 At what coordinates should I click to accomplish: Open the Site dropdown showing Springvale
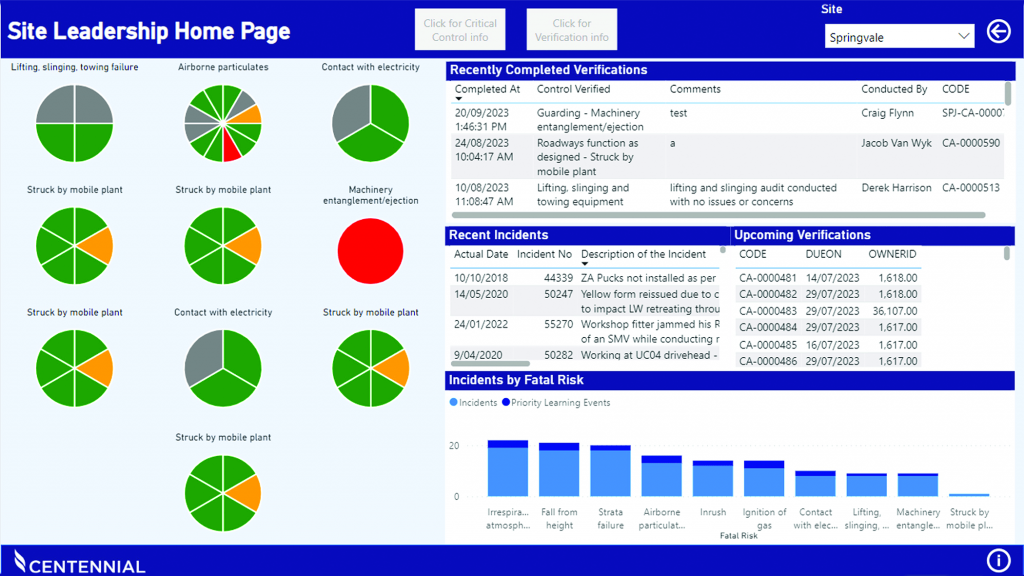(x=899, y=37)
